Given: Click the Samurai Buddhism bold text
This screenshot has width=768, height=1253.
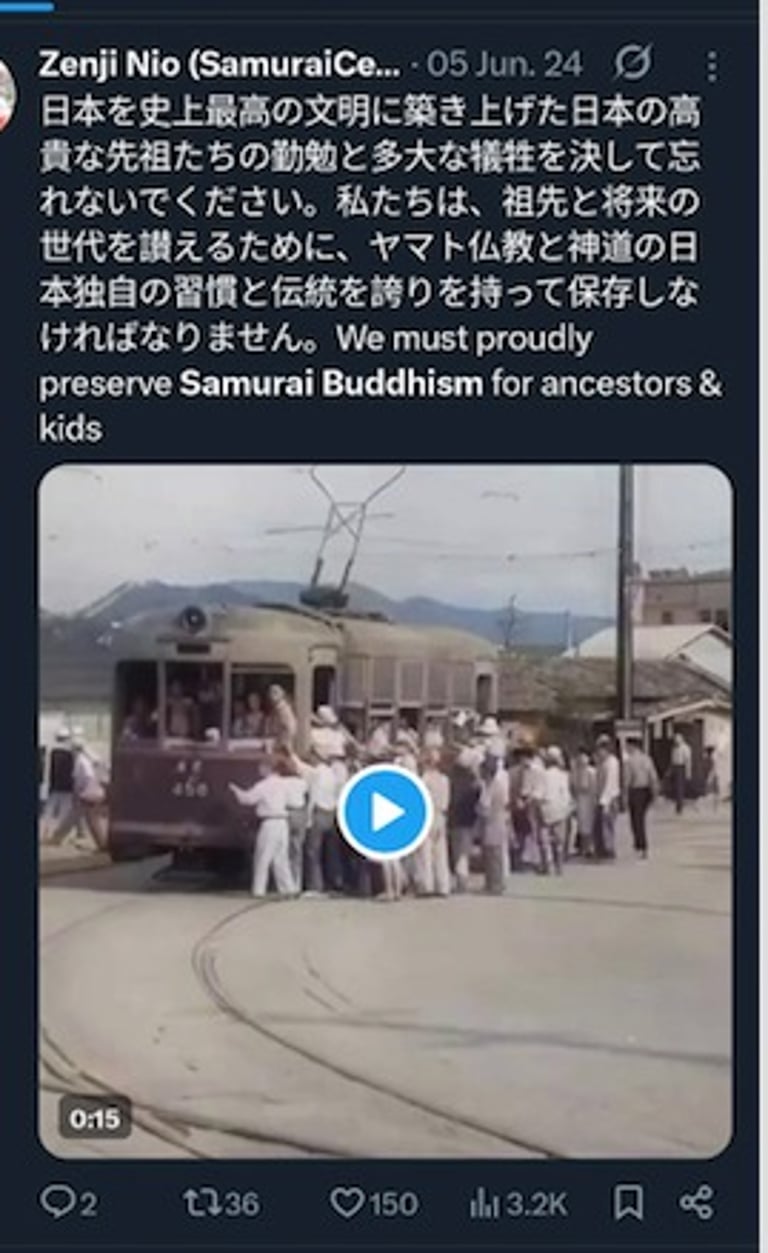Looking at the screenshot, I should tap(331, 384).
